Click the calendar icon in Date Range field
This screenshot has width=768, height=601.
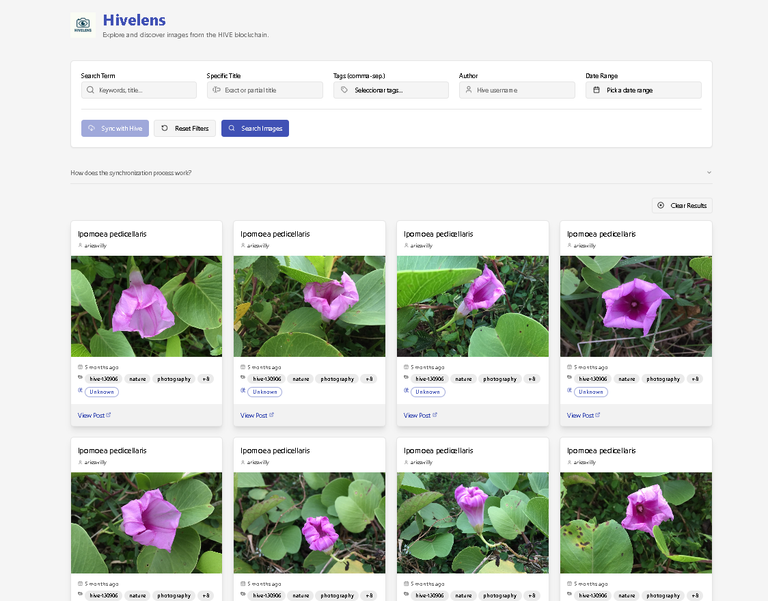596,90
